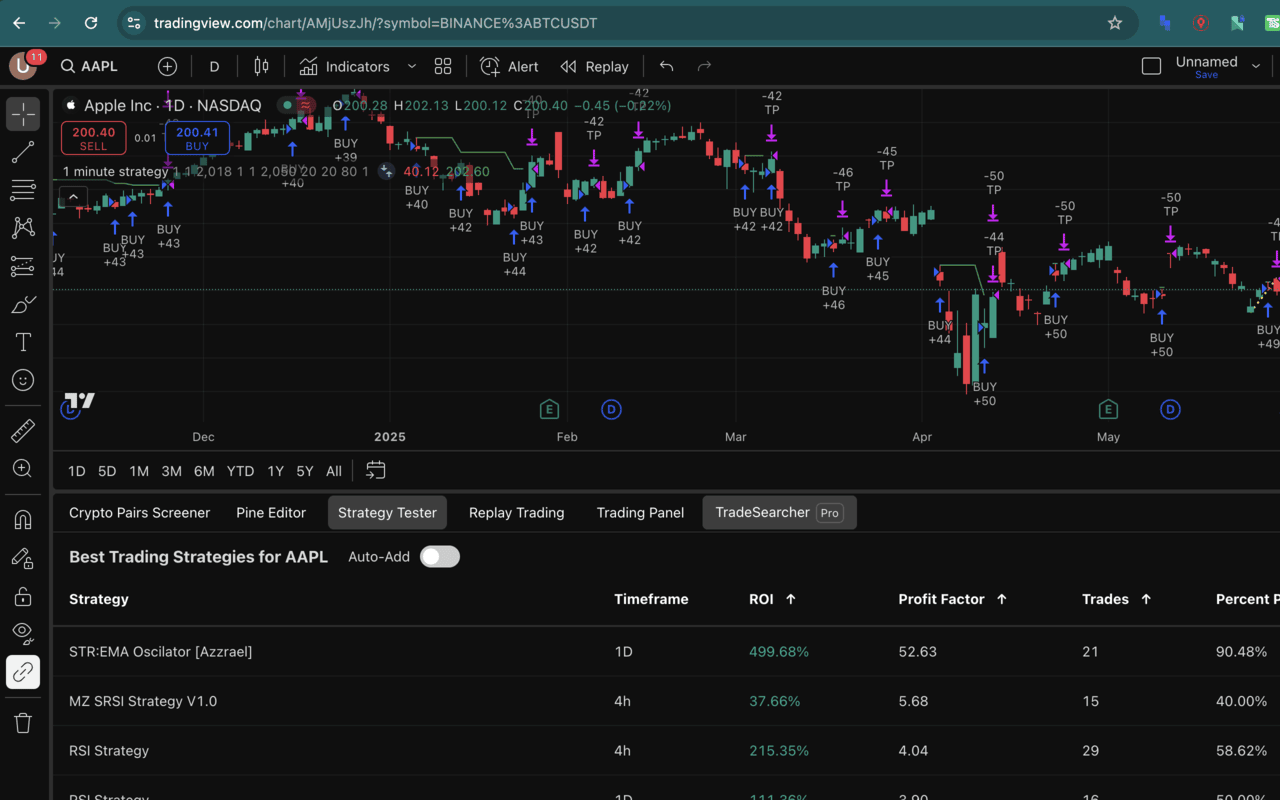Select the 6M date range

tap(204, 471)
